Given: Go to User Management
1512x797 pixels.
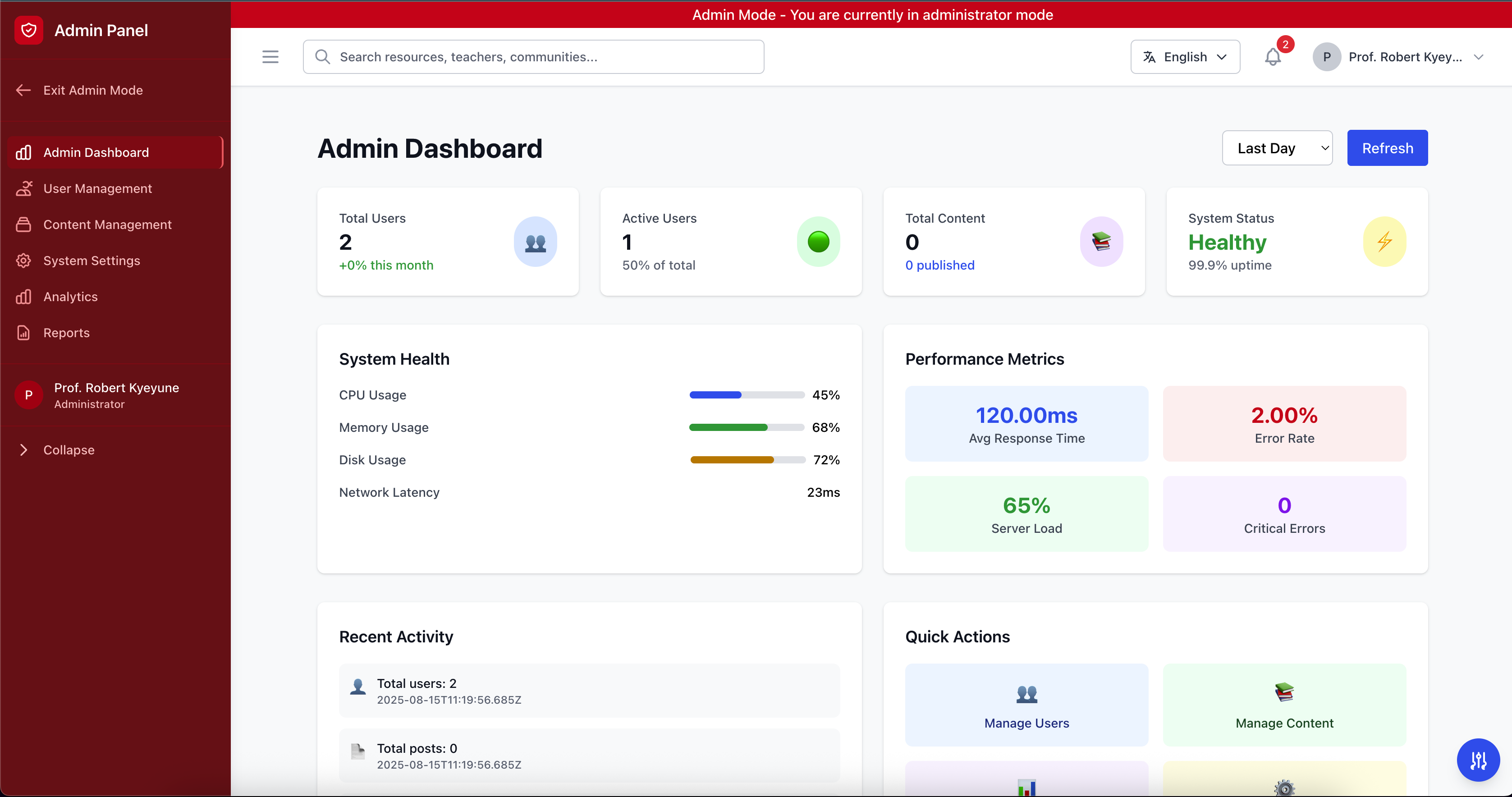Looking at the screenshot, I should click(x=97, y=188).
